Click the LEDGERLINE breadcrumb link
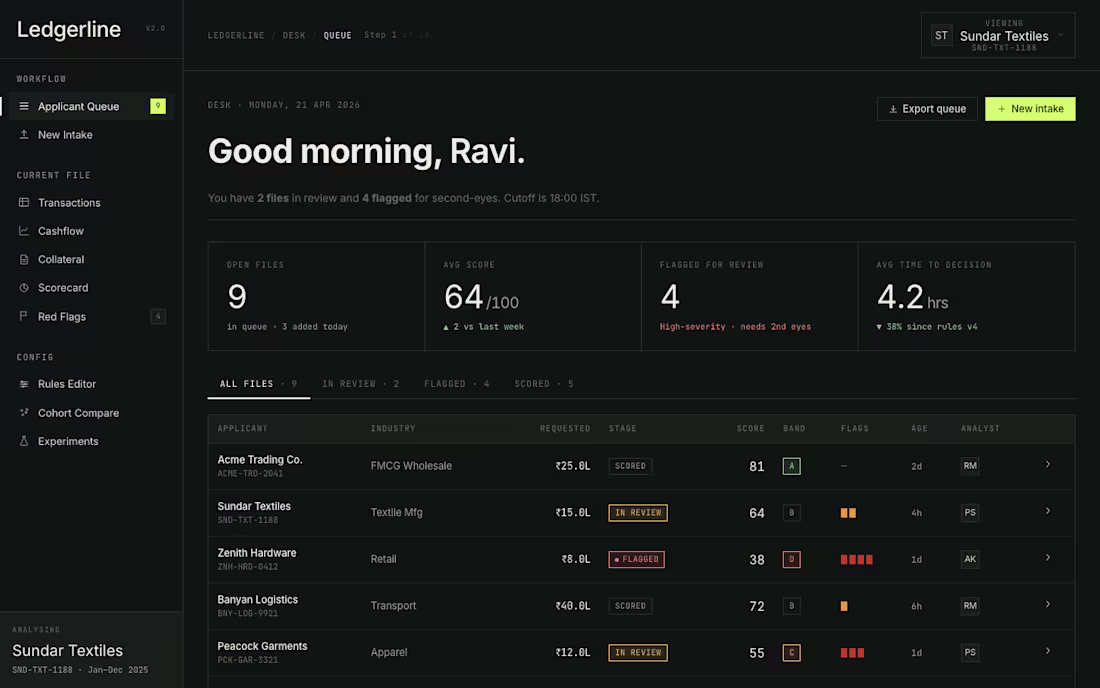Image resolution: width=1100 pixels, height=688 pixels. pyautogui.click(x=236, y=35)
